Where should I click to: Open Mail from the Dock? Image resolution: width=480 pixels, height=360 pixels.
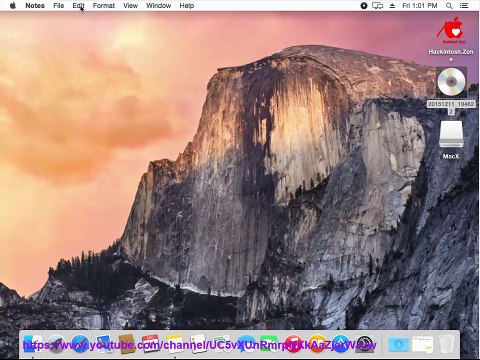point(104,344)
